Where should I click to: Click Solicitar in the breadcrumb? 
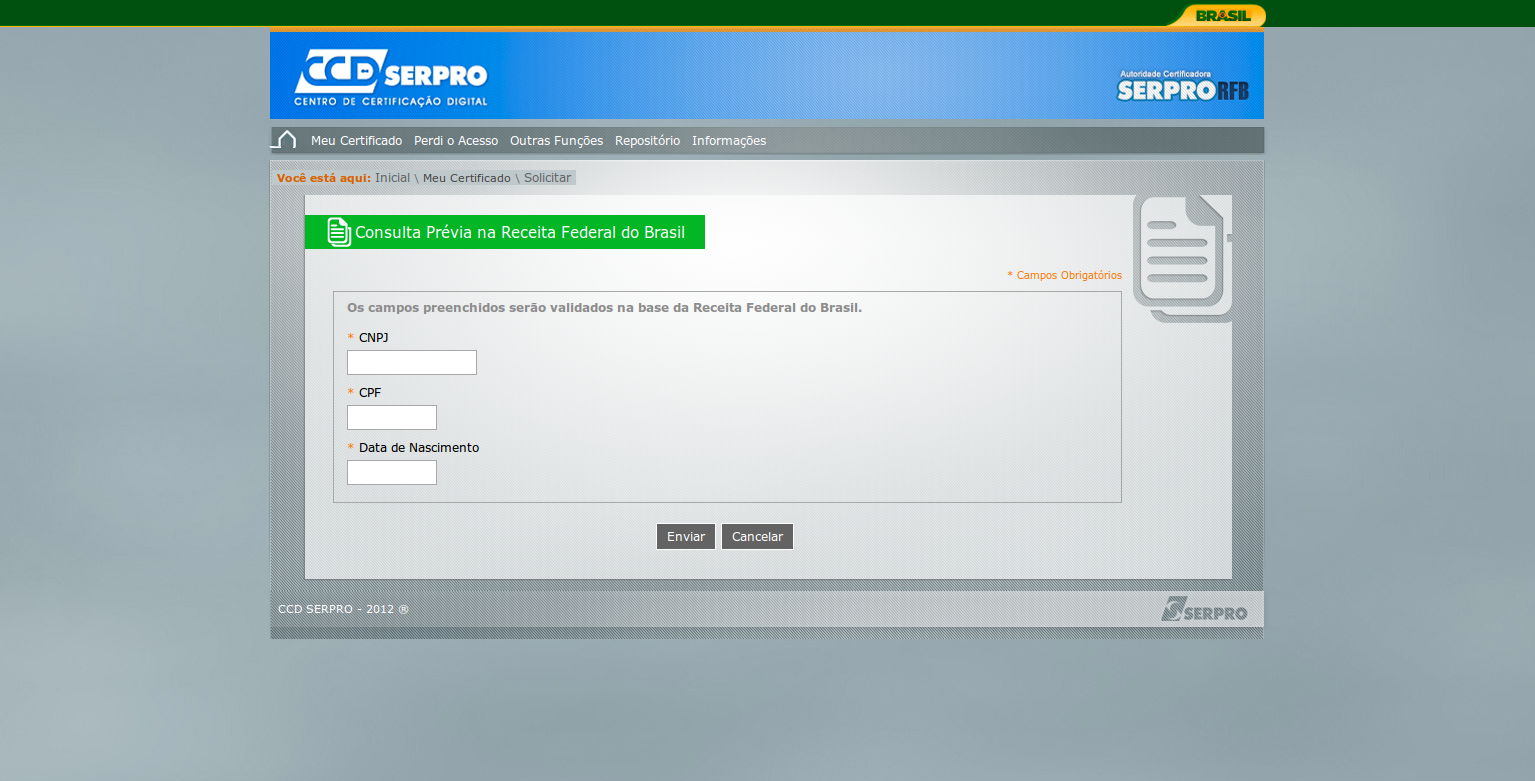pos(547,178)
